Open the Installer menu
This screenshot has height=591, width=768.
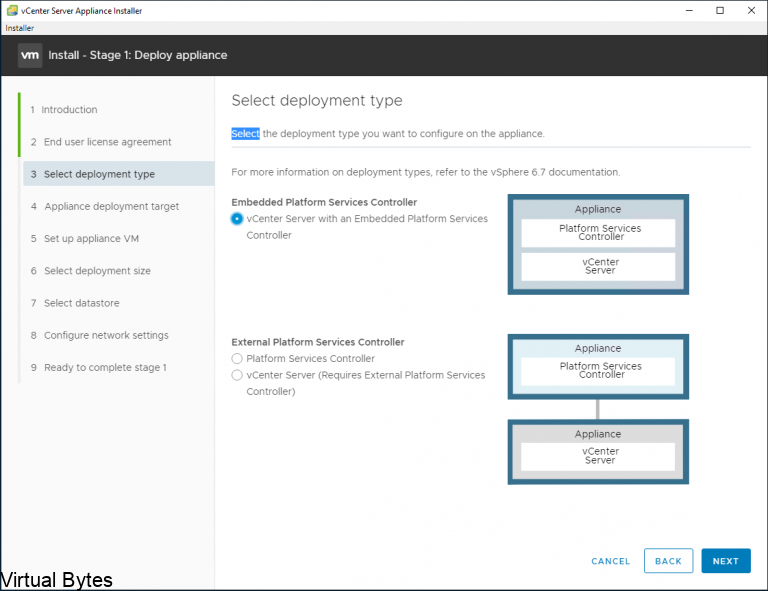tap(20, 28)
